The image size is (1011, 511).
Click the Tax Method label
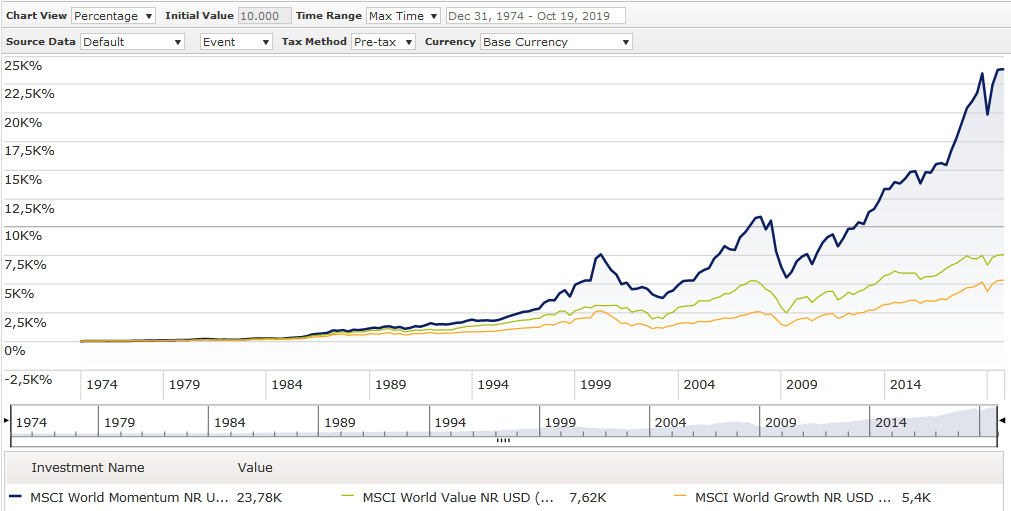pyautogui.click(x=314, y=42)
